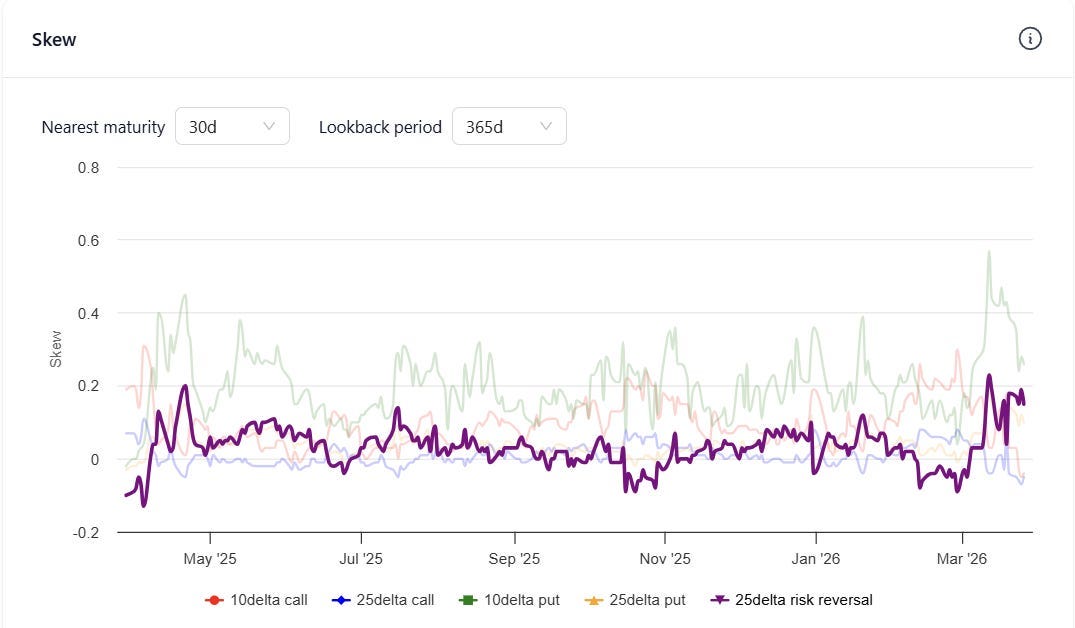Viewport: 1075px width, 628px height.
Task: Click the red circle 10delta call marker
Action: [x=213, y=600]
